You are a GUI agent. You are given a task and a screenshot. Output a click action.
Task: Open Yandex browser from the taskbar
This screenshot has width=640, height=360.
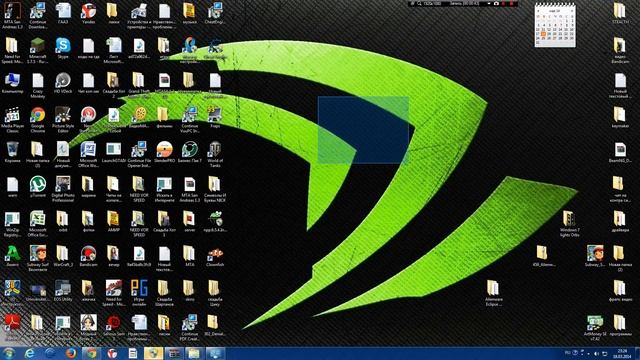click(112, 353)
